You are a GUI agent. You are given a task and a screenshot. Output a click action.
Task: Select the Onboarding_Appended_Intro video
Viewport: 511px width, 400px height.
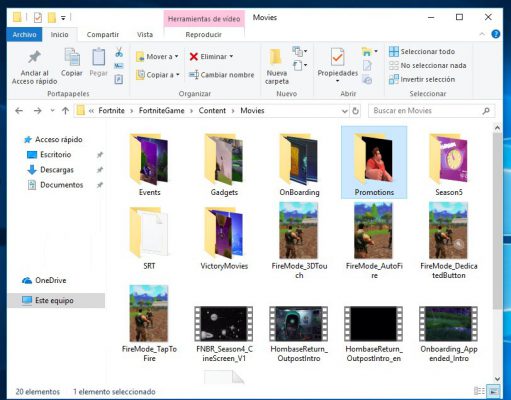click(x=449, y=333)
